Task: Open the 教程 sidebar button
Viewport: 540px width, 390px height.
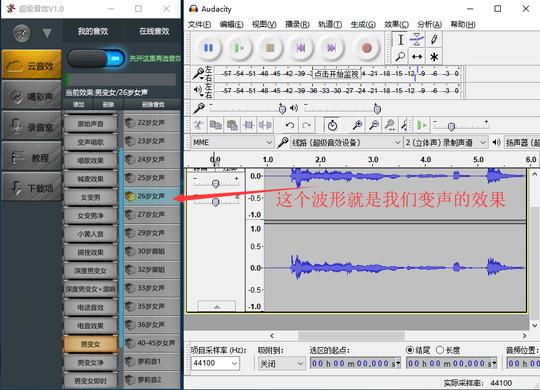Action: click(x=32, y=156)
